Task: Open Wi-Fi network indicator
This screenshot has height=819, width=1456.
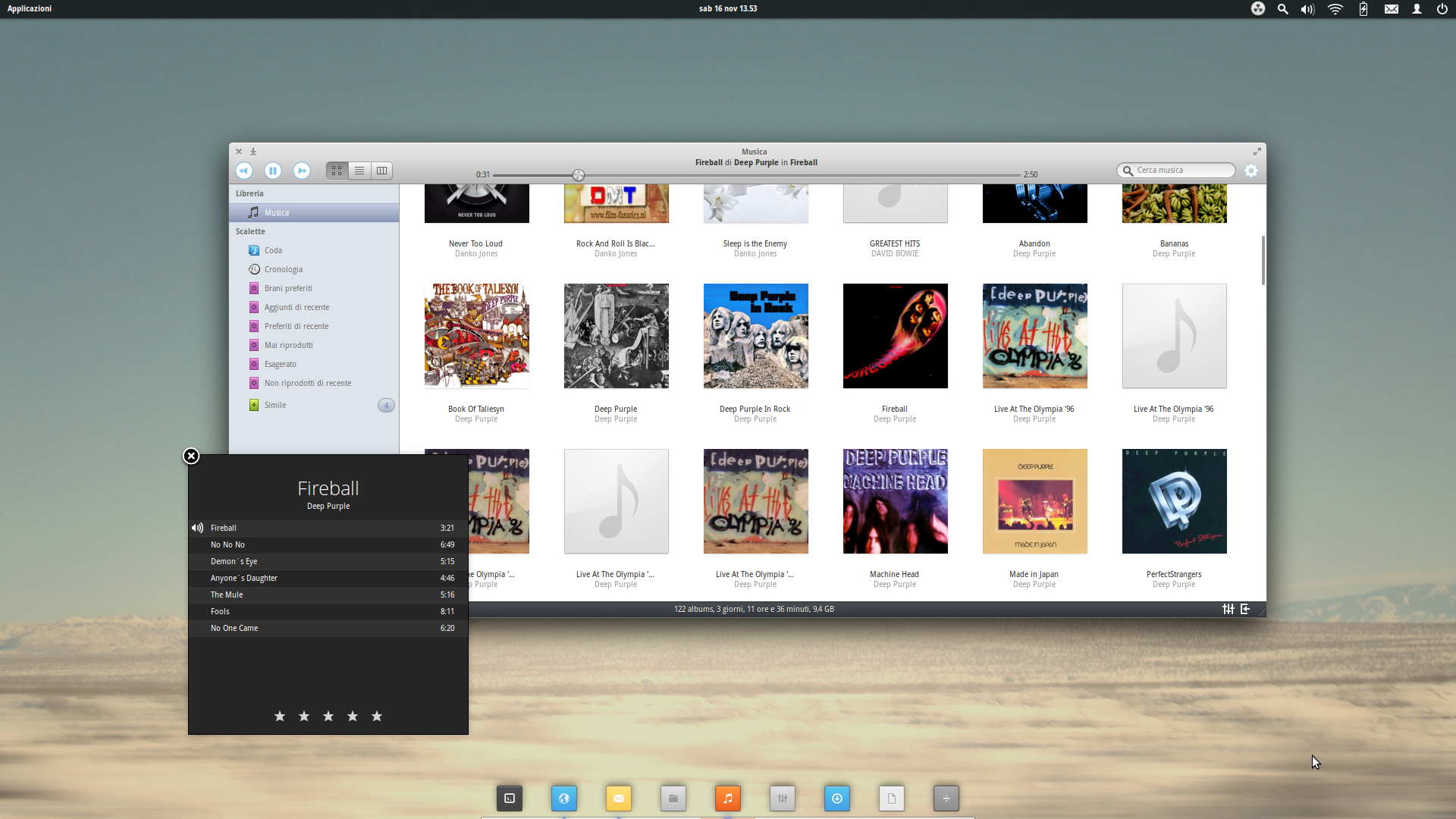Action: point(1335,9)
